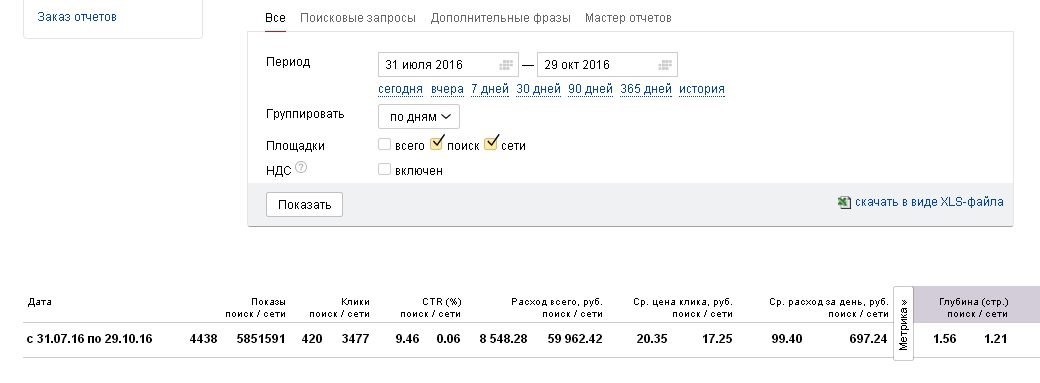Open the start date calendar icon

pos(506,65)
